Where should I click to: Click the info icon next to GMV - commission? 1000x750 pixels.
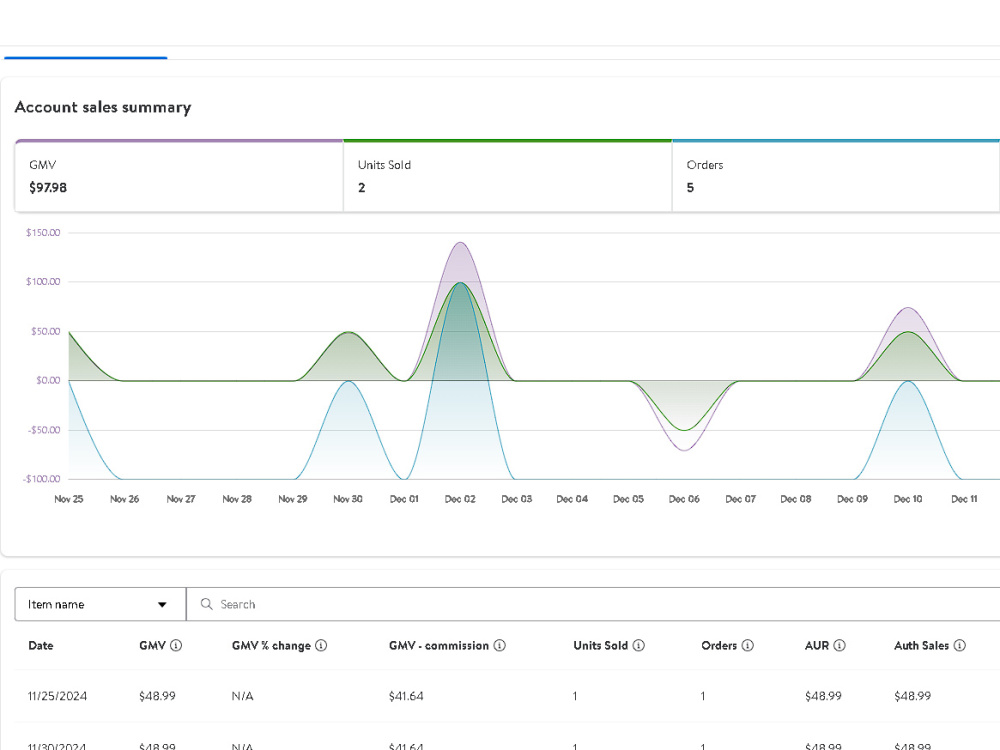[x=500, y=645]
